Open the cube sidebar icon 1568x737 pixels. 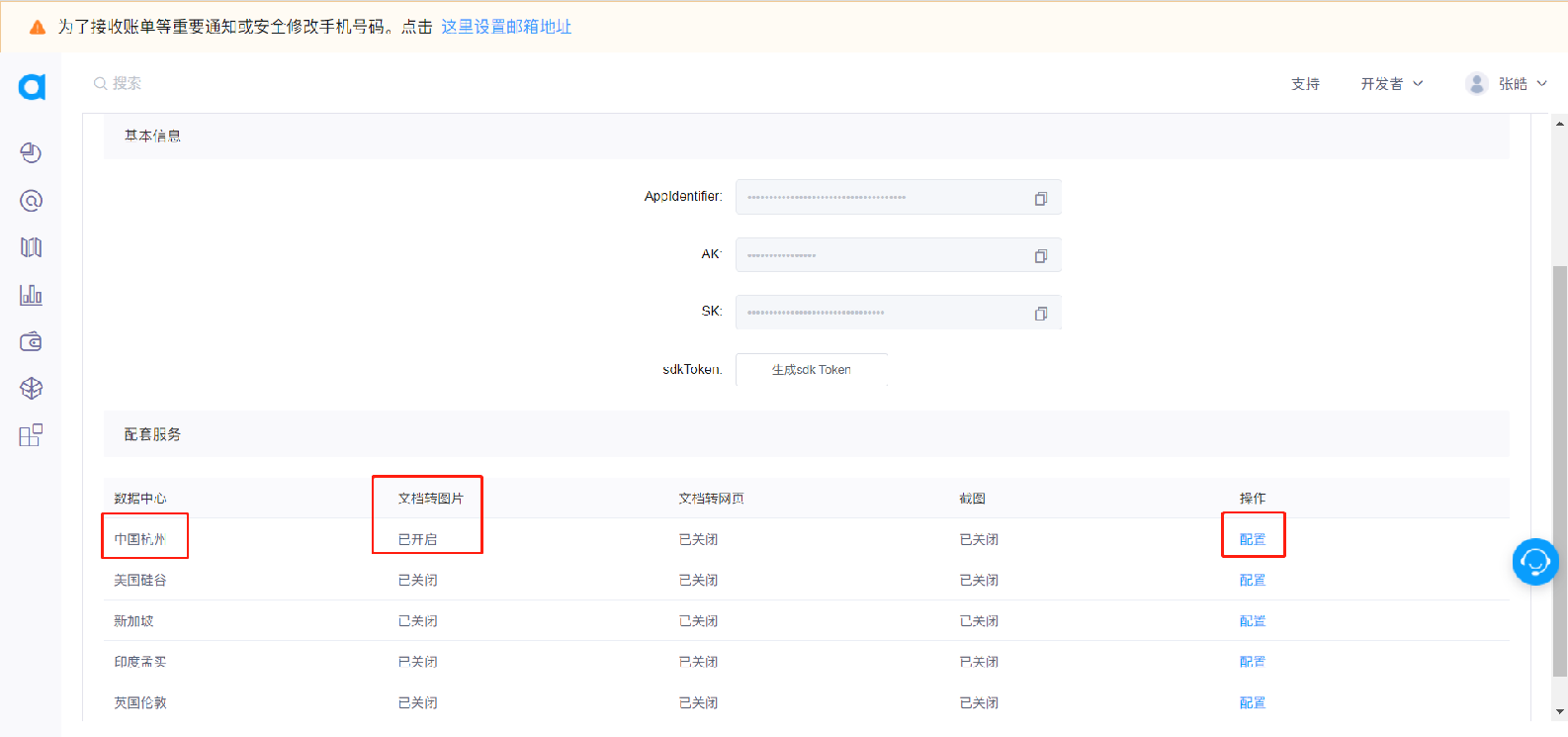[x=31, y=389]
